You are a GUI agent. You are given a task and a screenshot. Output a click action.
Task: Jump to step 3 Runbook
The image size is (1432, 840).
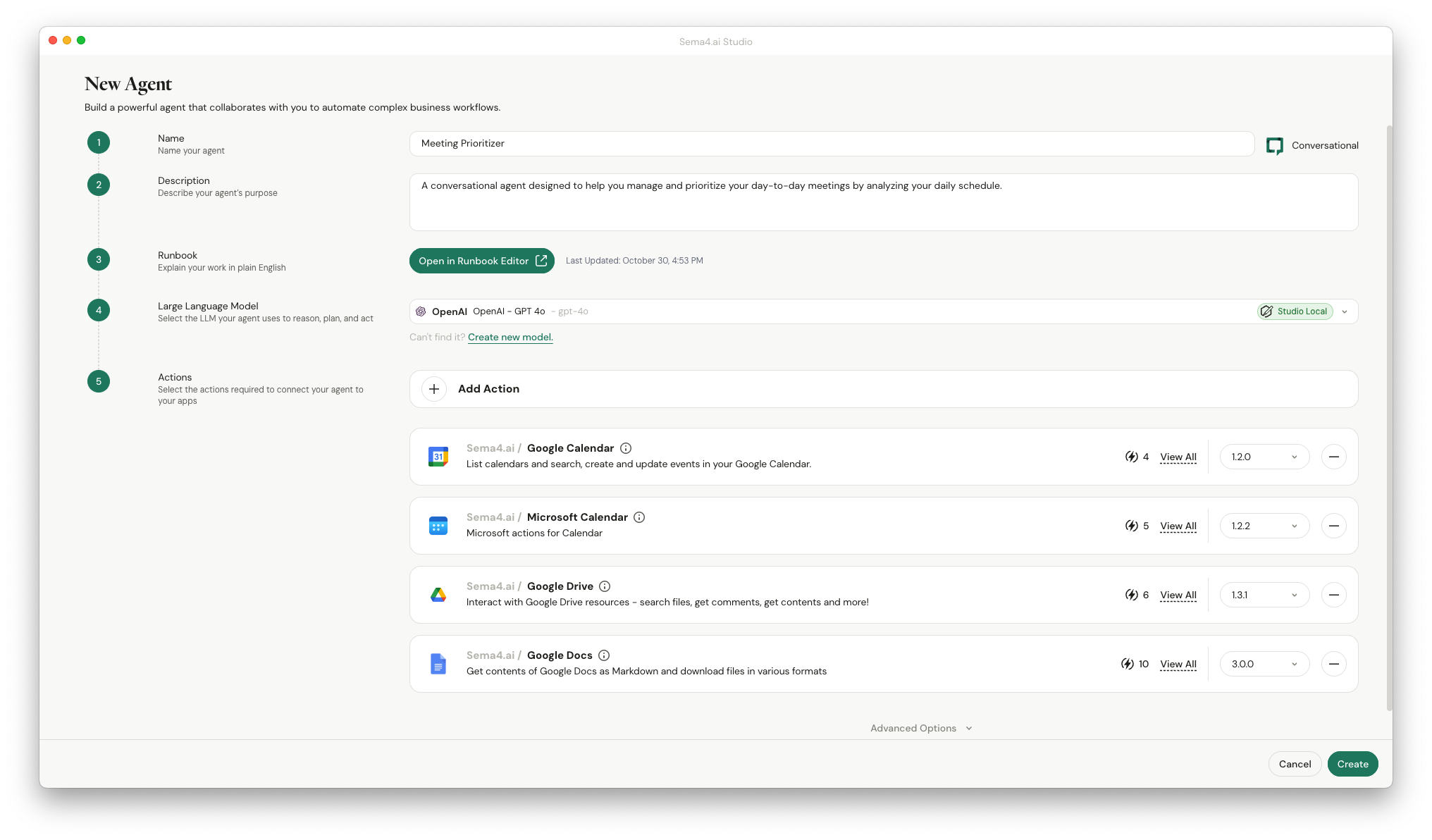click(99, 259)
